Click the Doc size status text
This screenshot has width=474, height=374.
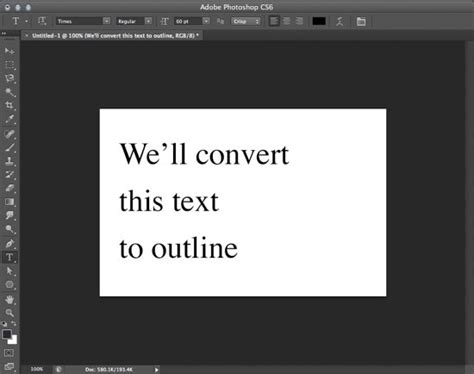click(109, 369)
